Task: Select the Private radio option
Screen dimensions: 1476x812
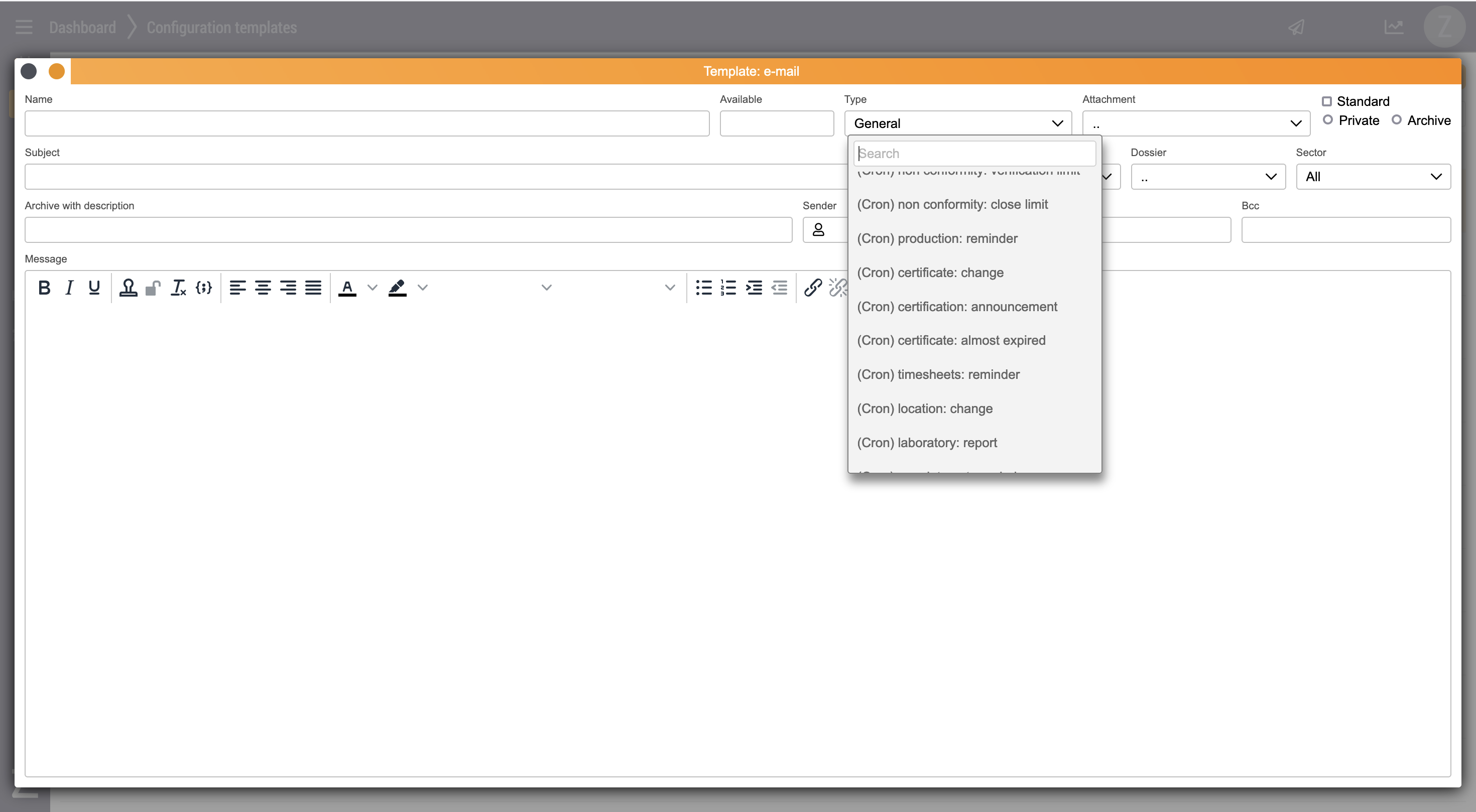Action: [1327, 119]
